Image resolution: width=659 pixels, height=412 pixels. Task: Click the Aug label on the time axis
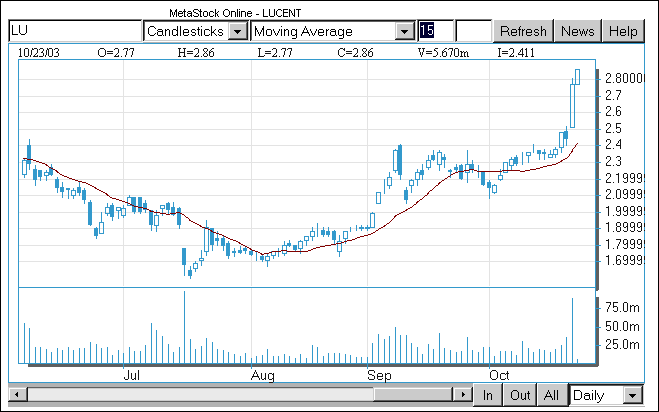point(263,375)
